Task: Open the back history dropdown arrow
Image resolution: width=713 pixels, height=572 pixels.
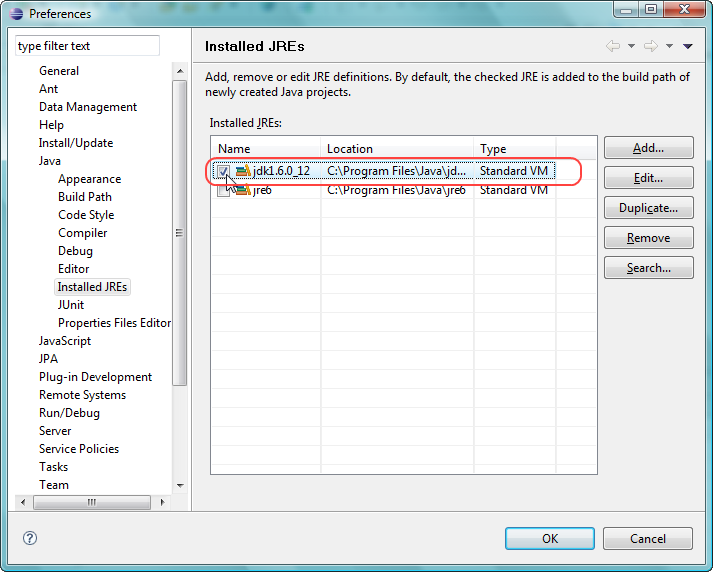Action: [631, 46]
